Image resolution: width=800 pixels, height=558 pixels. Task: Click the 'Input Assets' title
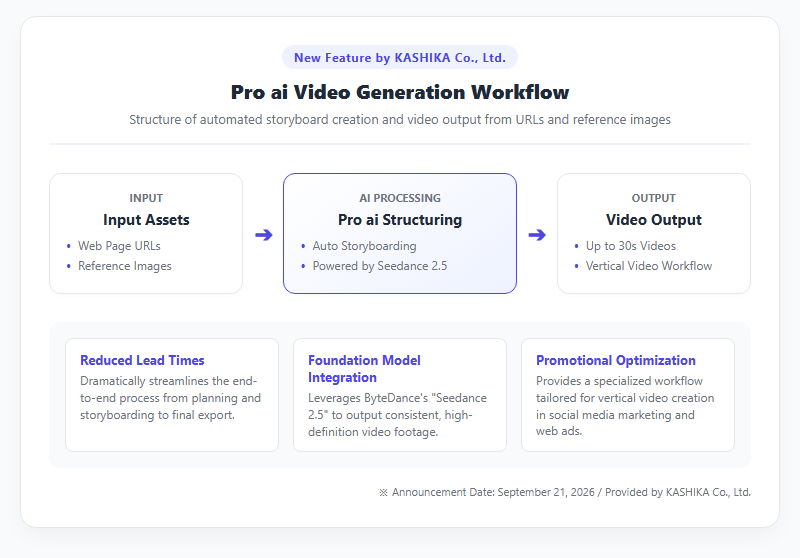point(146,220)
